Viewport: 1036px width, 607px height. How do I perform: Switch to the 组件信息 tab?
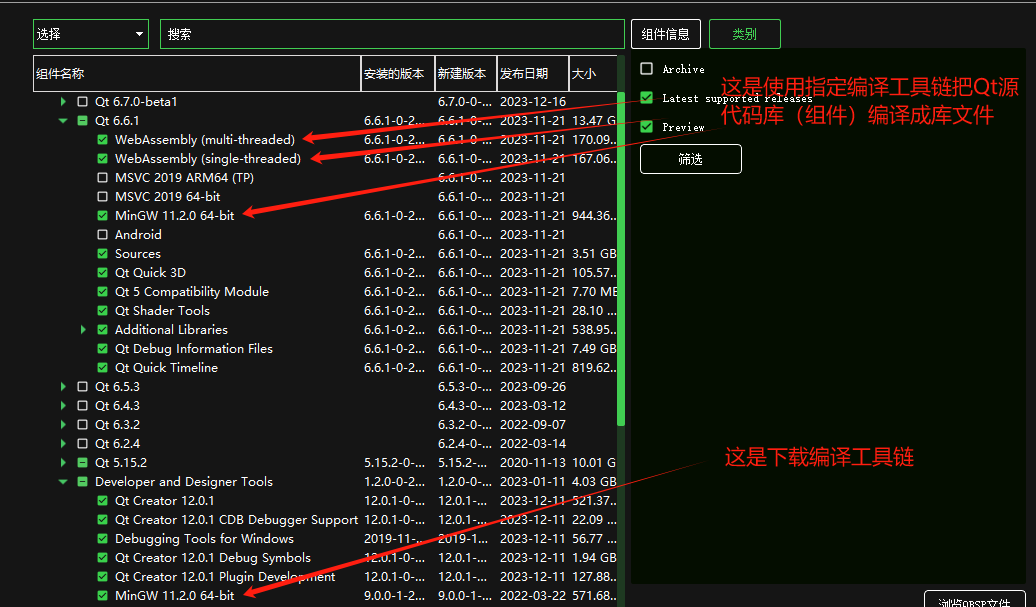pos(665,34)
